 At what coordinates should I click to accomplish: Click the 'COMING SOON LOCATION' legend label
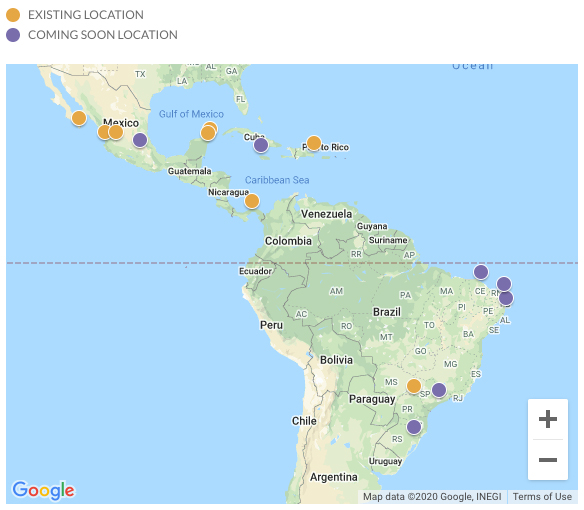click(103, 35)
